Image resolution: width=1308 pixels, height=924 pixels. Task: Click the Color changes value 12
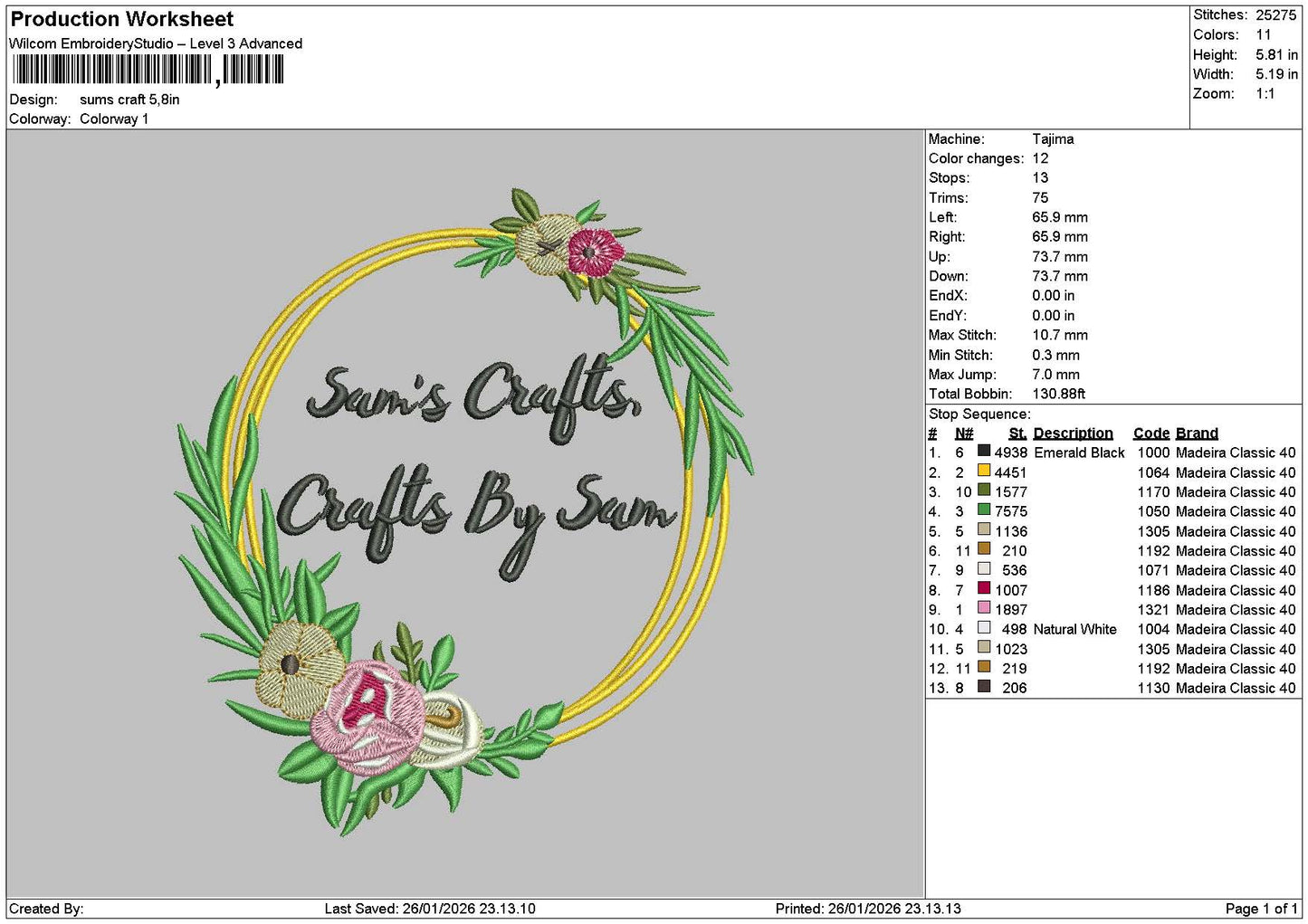pyautogui.click(x=1040, y=158)
